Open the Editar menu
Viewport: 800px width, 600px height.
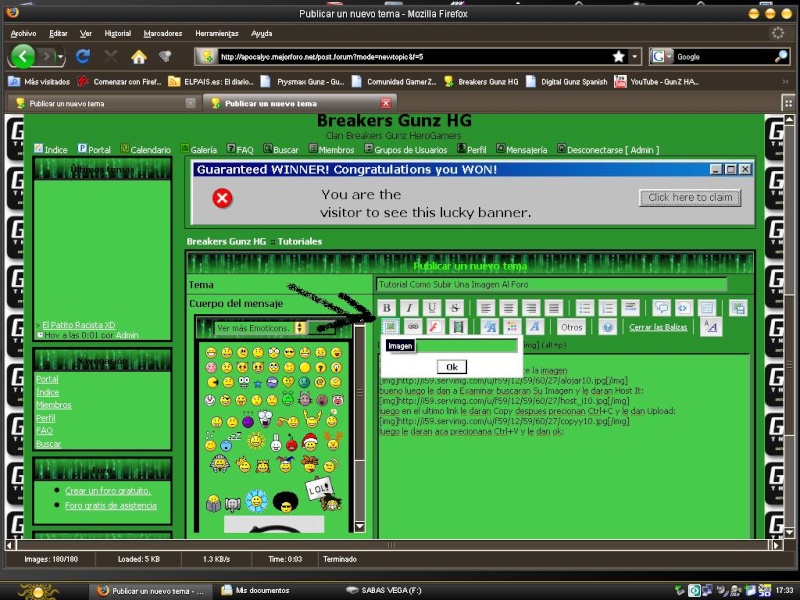pyautogui.click(x=58, y=34)
